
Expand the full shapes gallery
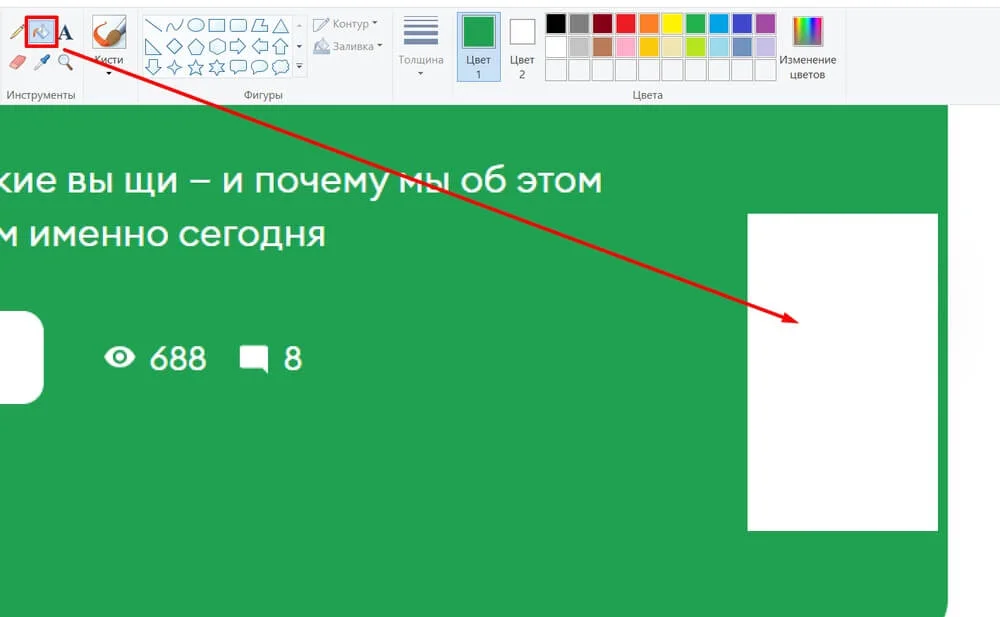click(x=300, y=66)
